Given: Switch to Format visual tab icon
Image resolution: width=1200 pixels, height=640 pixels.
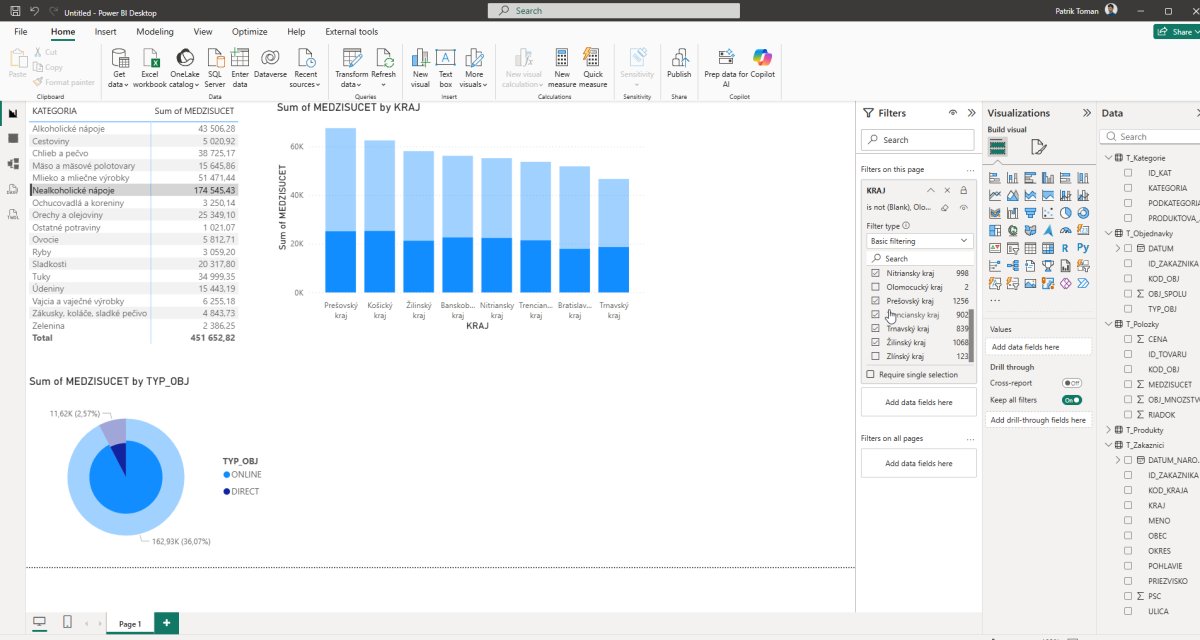Looking at the screenshot, I should pos(1038,147).
